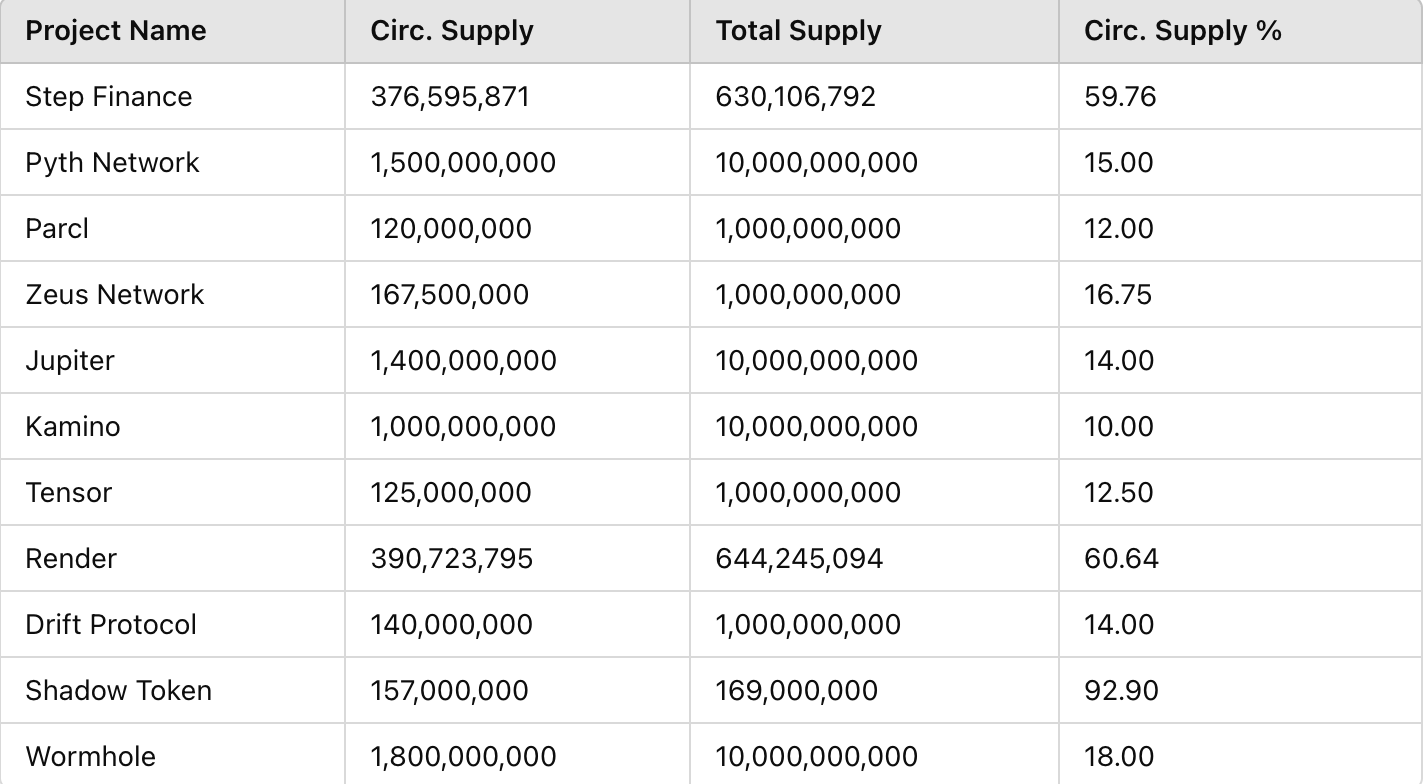1428x784 pixels.
Task: Select the Step Finance project cell
Action: pyautogui.click(x=108, y=97)
